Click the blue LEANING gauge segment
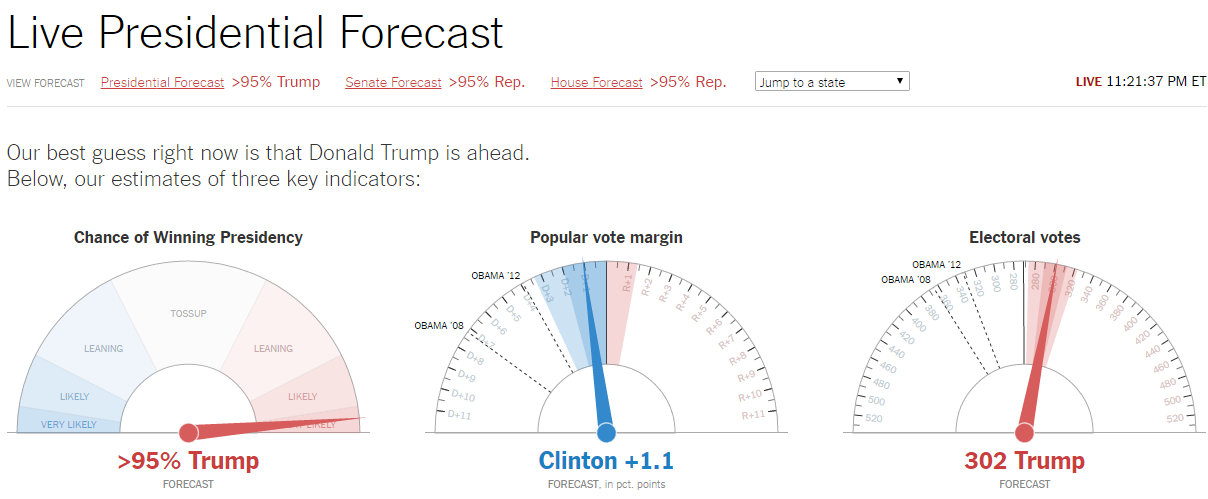This screenshot has height=499, width=1208. pos(103,349)
